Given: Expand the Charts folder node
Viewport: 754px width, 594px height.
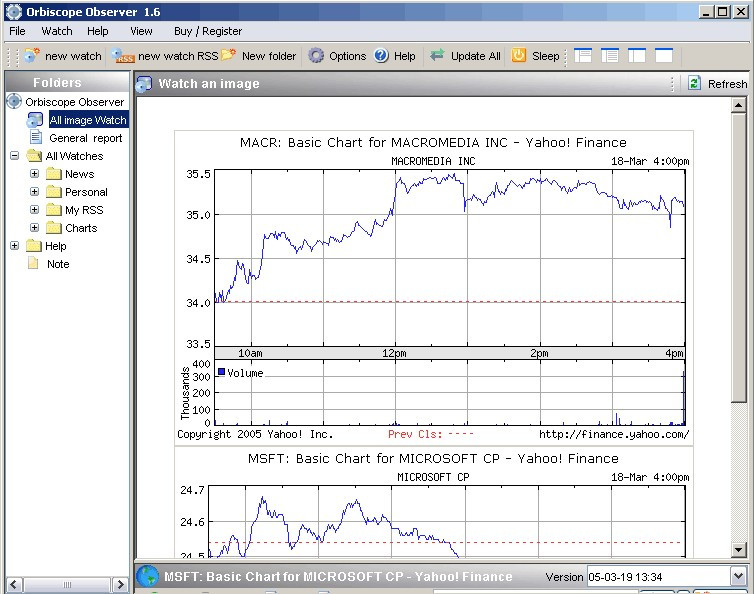Looking at the screenshot, I should 34,227.
